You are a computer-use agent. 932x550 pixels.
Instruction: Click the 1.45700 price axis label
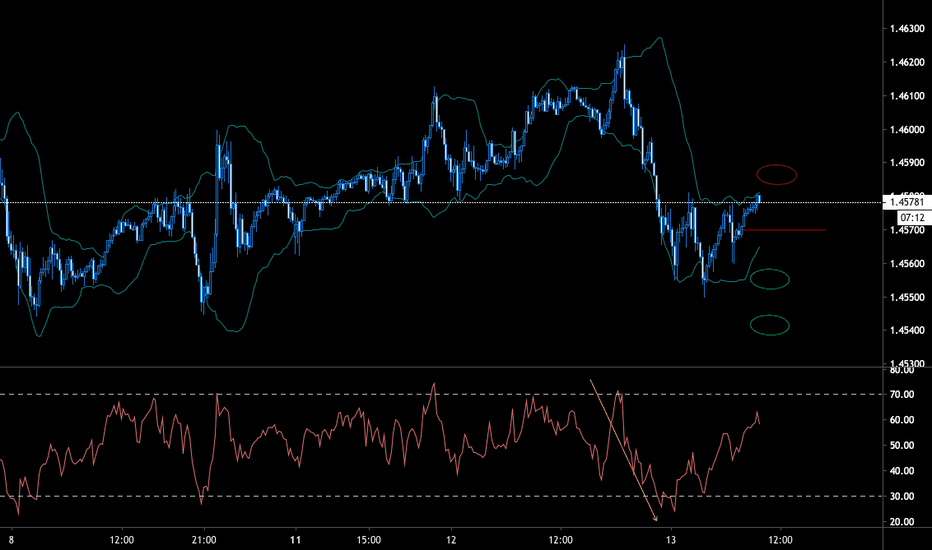(x=907, y=230)
